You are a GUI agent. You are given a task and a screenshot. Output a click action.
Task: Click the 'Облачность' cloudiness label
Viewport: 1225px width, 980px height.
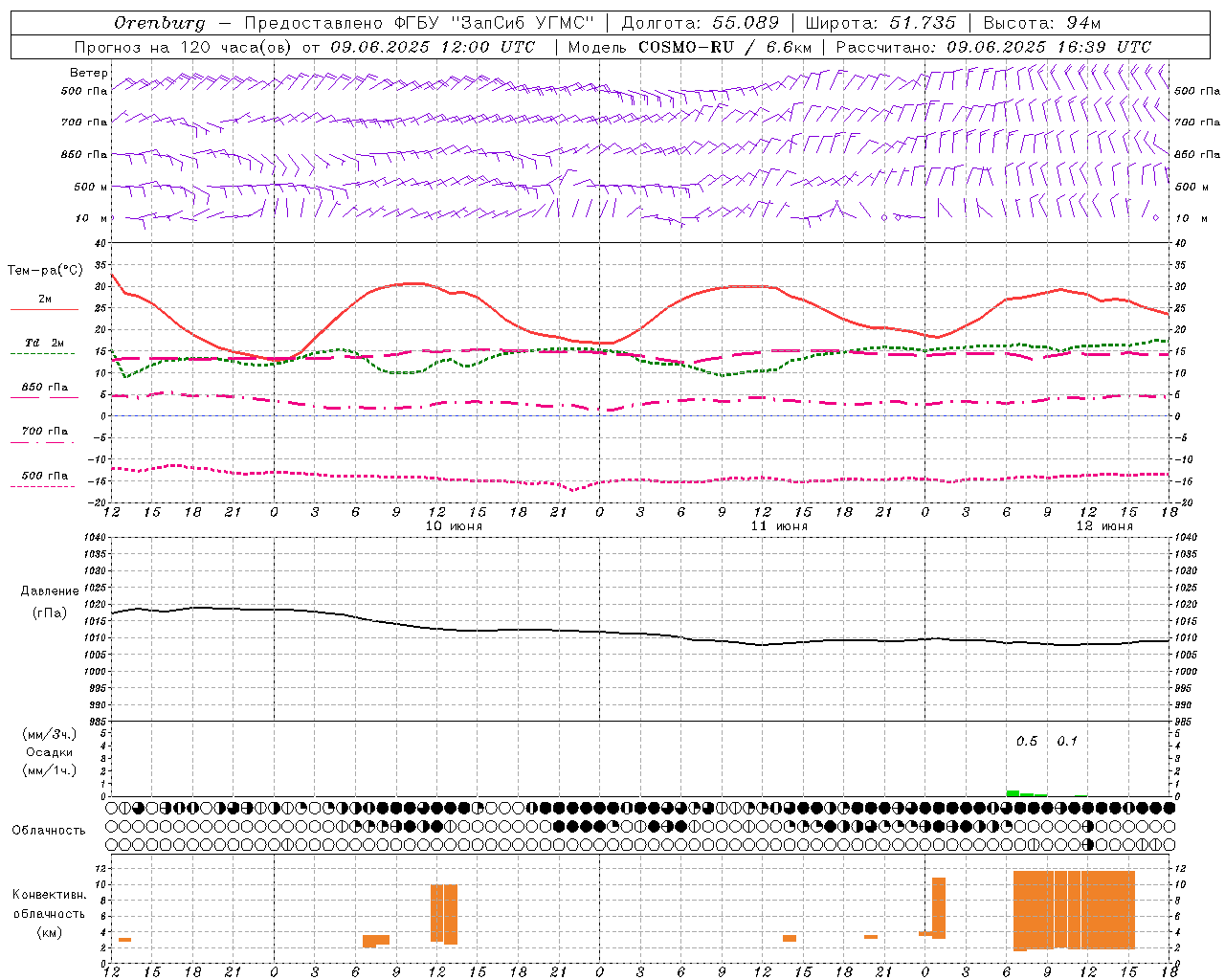tap(49, 830)
